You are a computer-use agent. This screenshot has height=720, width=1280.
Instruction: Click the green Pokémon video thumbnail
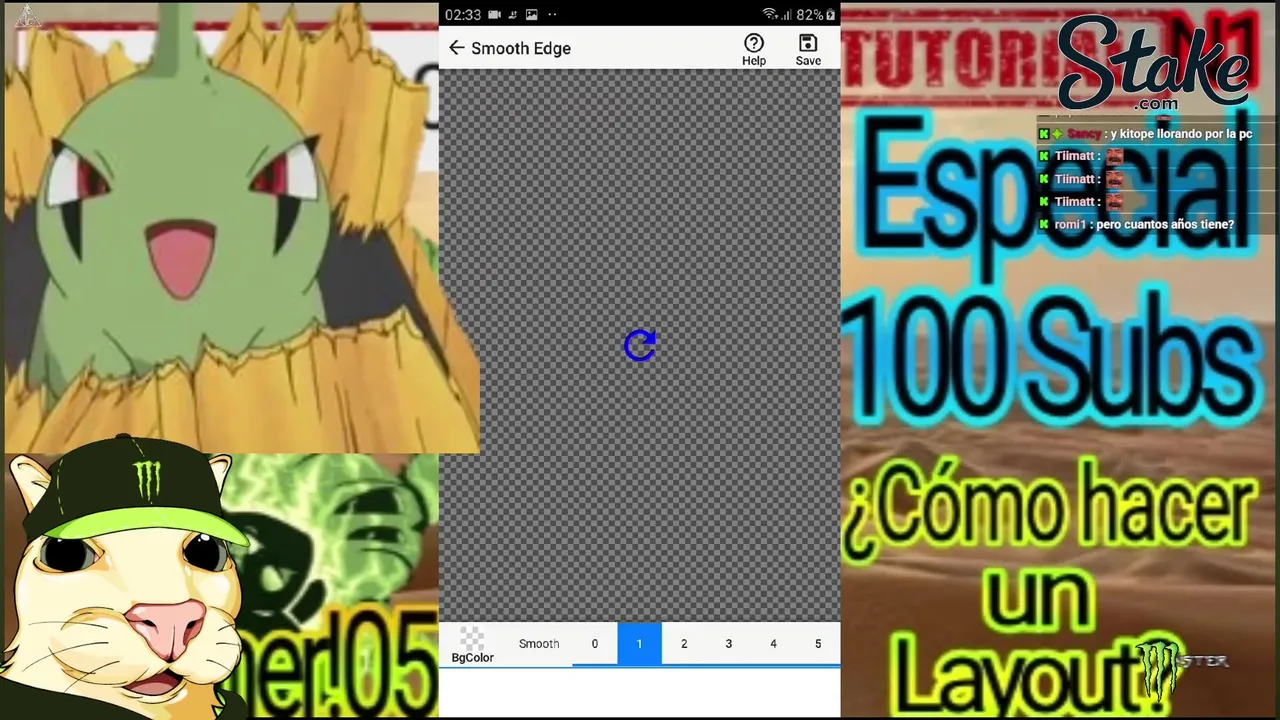click(x=240, y=228)
